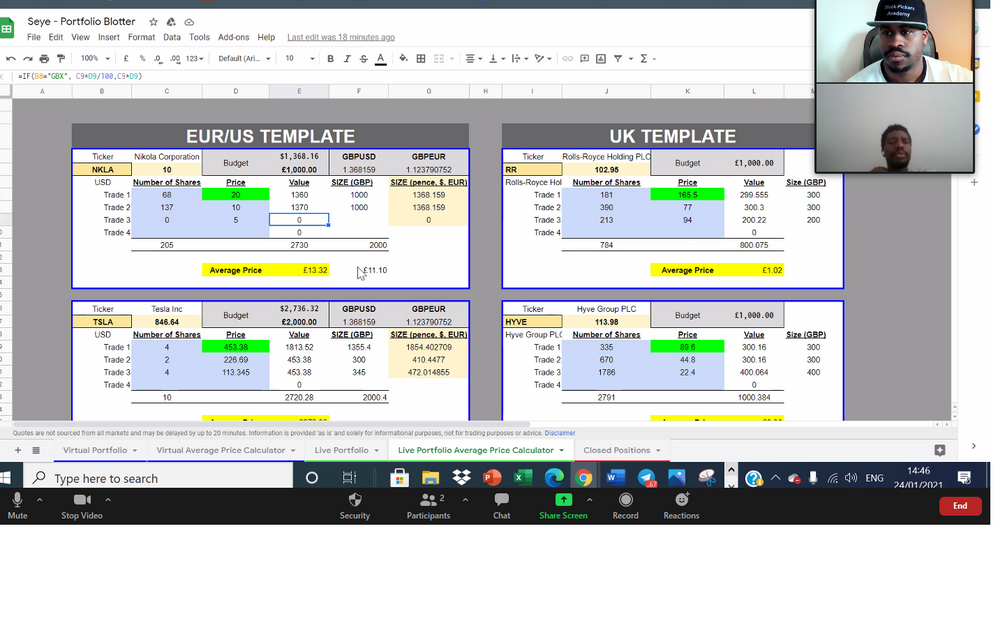Move the document using the folder icon

point(171,22)
